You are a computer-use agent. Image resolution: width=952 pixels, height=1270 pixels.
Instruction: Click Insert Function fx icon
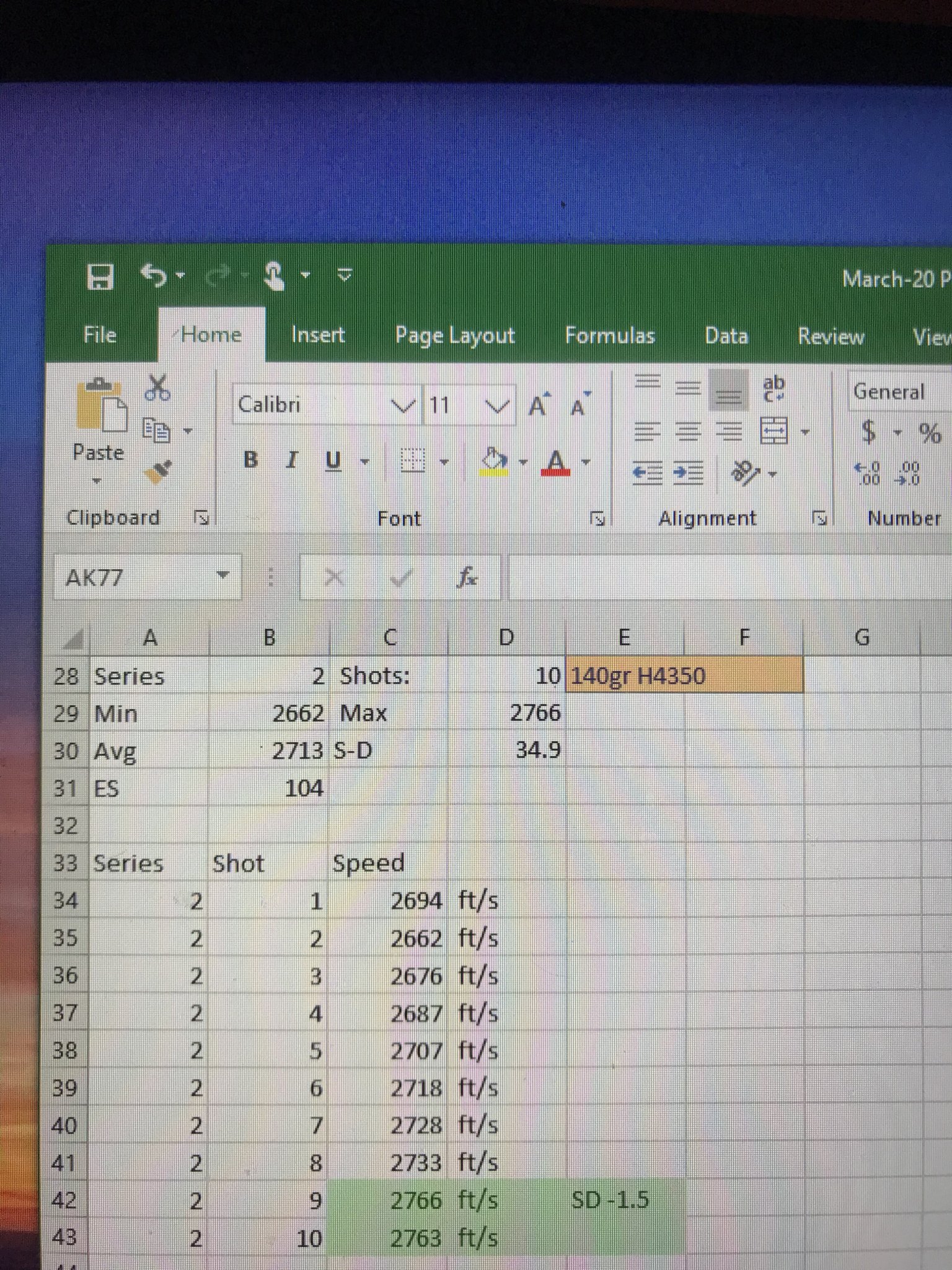pyautogui.click(x=467, y=579)
